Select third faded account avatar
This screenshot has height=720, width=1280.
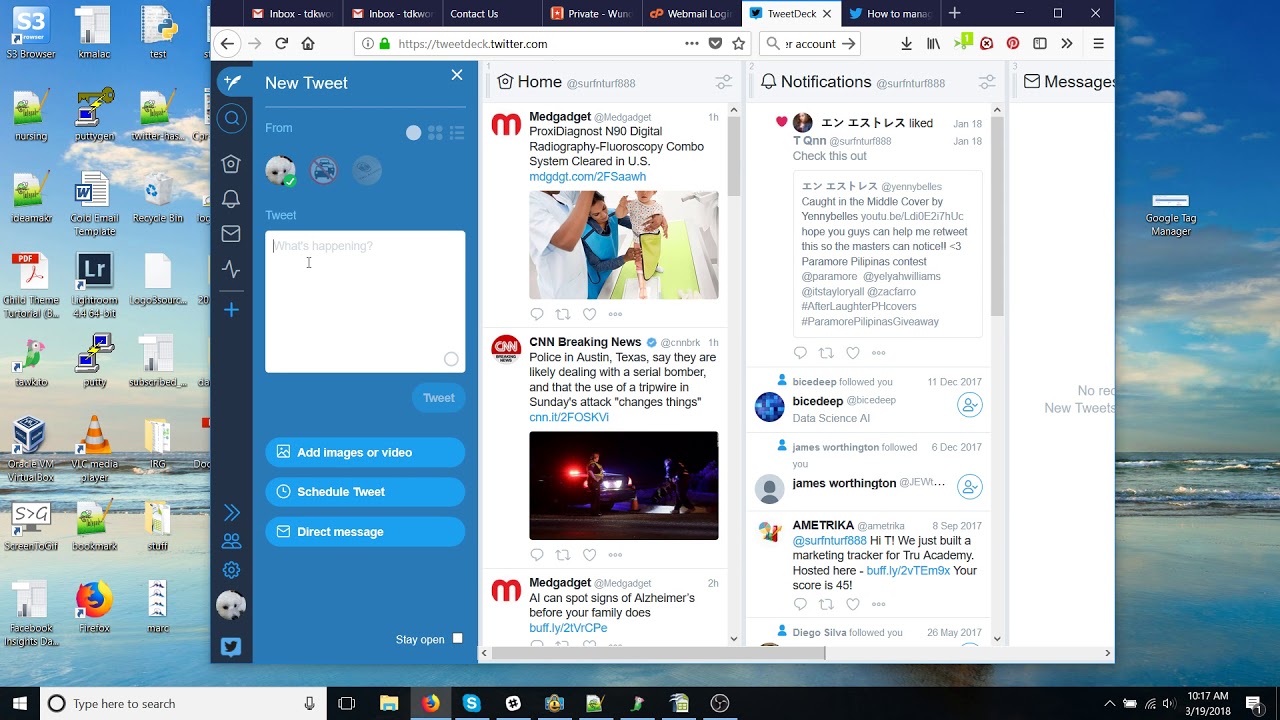(x=367, y=170)
